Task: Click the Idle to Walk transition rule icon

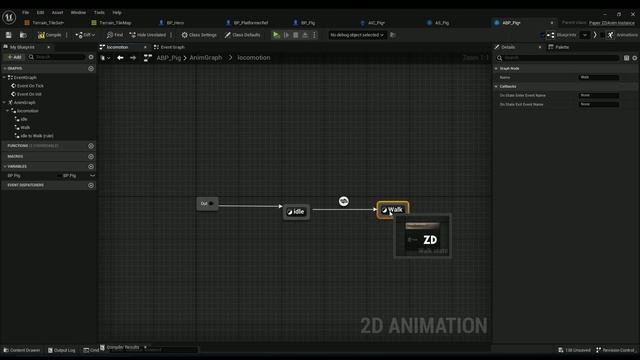Action: pyautogui.click(x=344, y=201)
